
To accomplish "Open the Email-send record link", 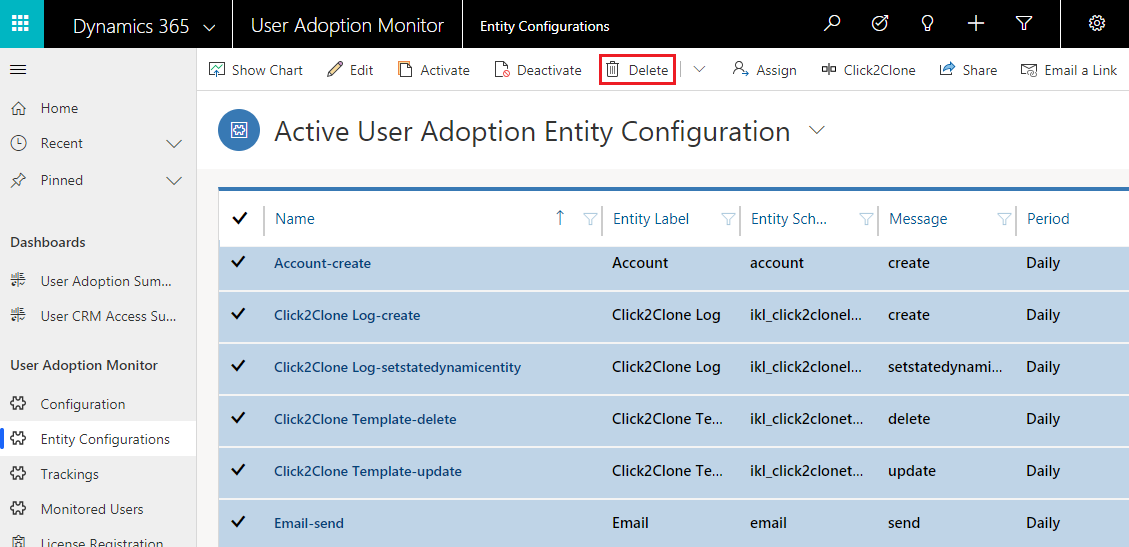I will click(309, 523).
